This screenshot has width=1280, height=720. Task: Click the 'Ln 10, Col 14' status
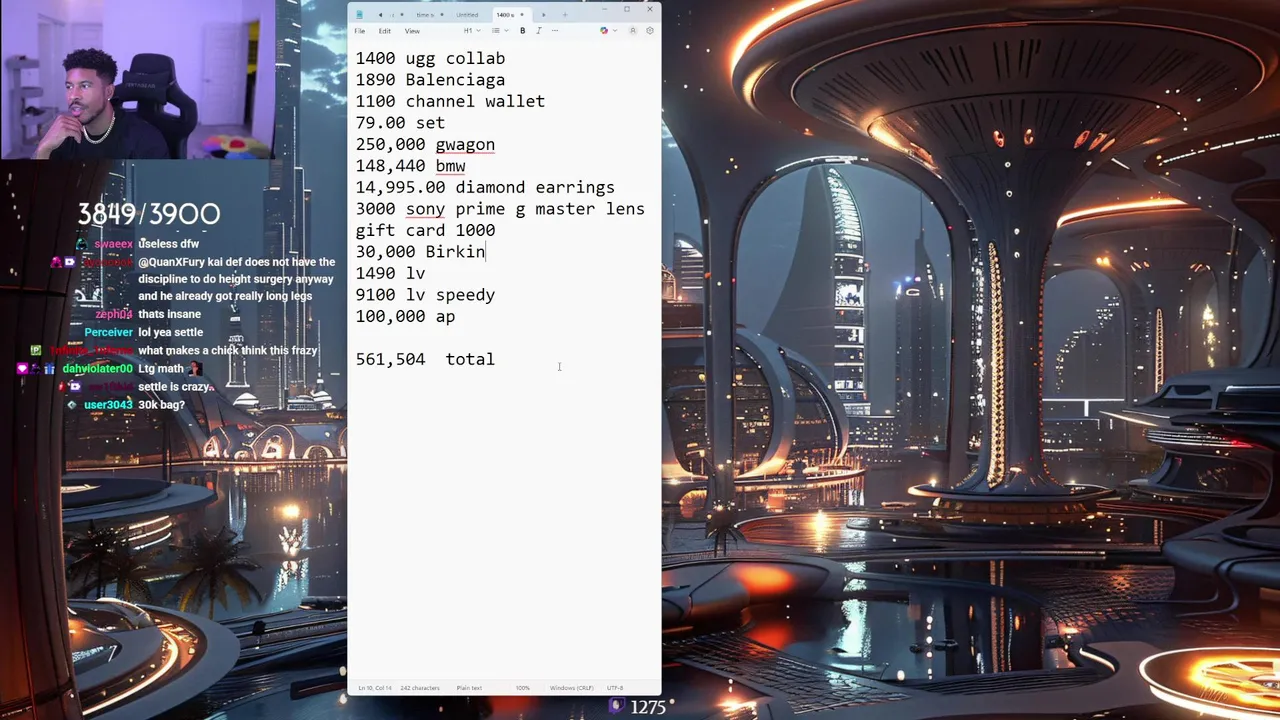coord(375,688)
